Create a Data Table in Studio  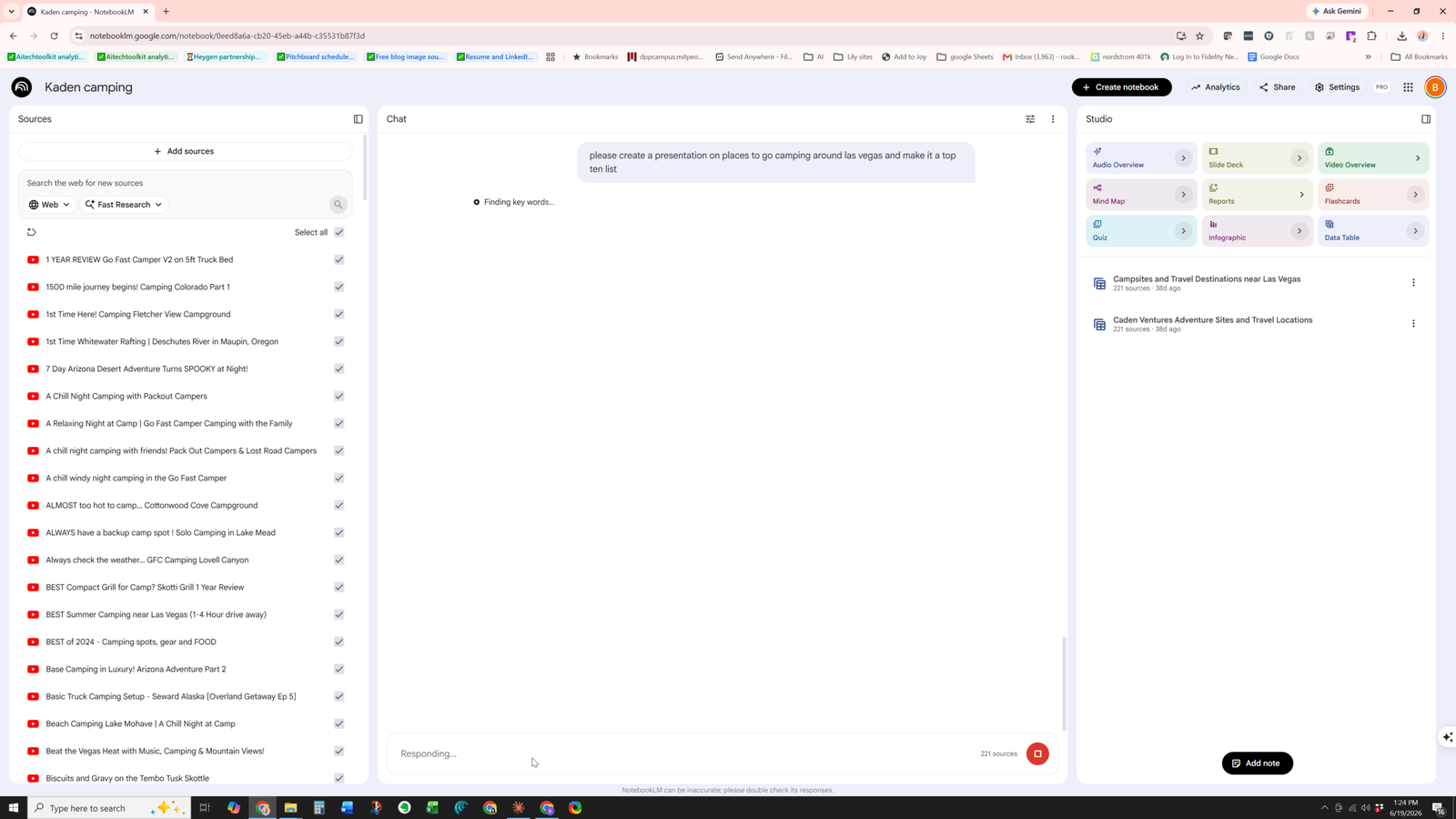coord(1373,231)
